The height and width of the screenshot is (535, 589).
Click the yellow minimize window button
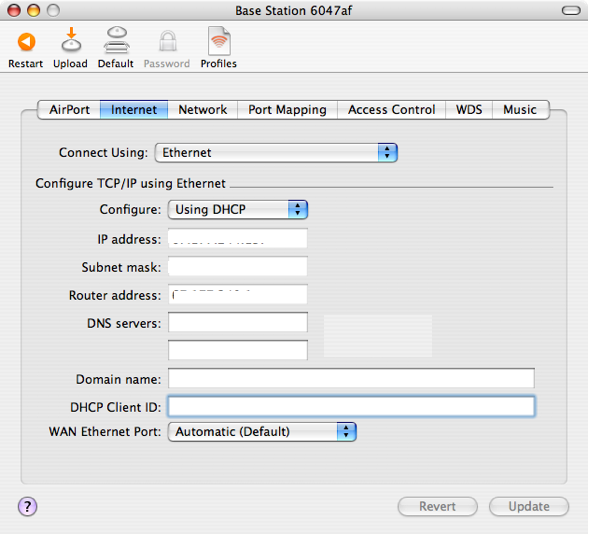pyautogui.click(x=34, y=11)
